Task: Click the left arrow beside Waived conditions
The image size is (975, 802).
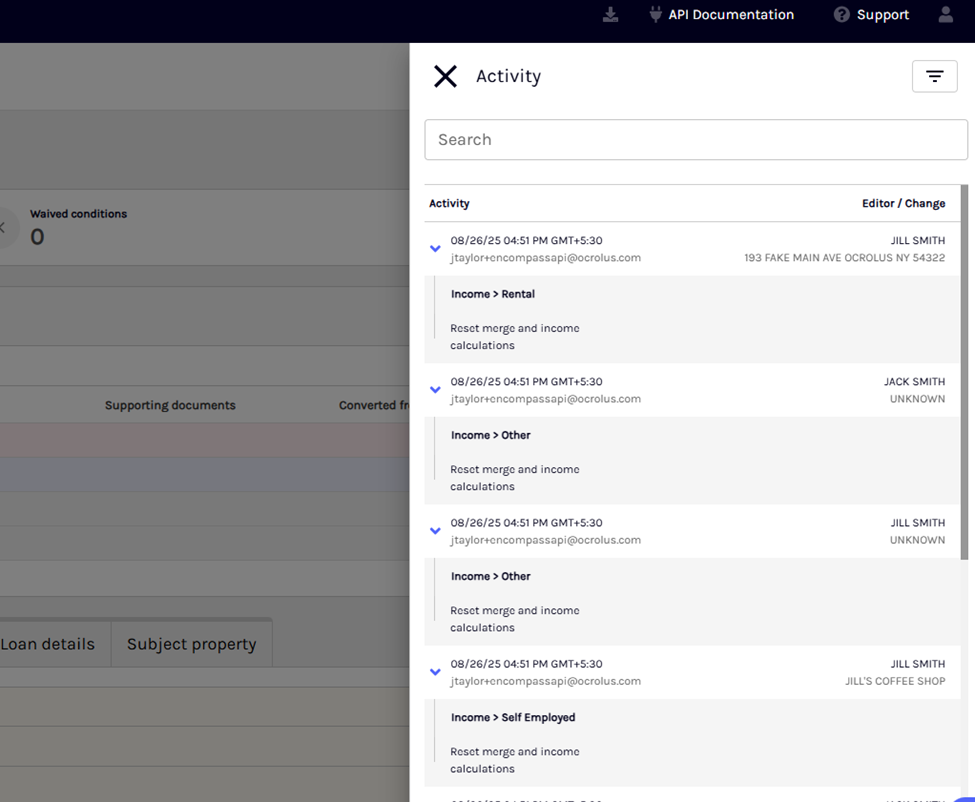Action: (x=2, y=228)
